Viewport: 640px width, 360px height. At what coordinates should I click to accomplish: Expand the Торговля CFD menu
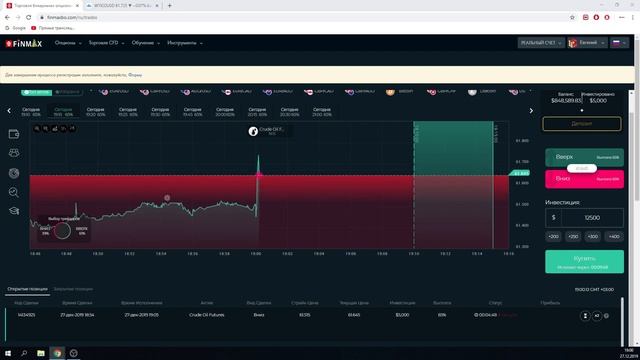pos(106,43)
